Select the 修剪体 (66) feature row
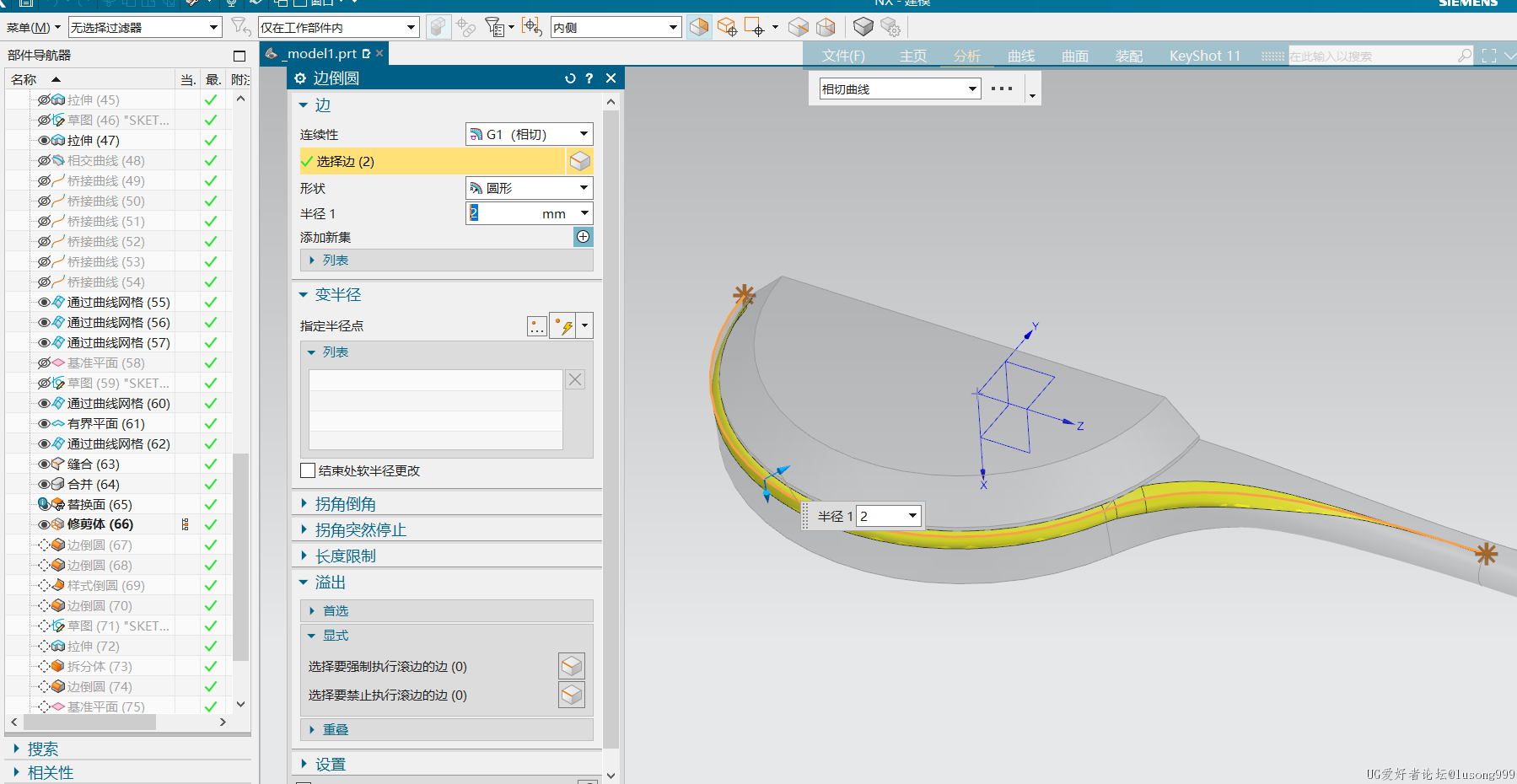The width and height of the screenshot is (1517, 784). pyautogui.click(x=100, y=524)
